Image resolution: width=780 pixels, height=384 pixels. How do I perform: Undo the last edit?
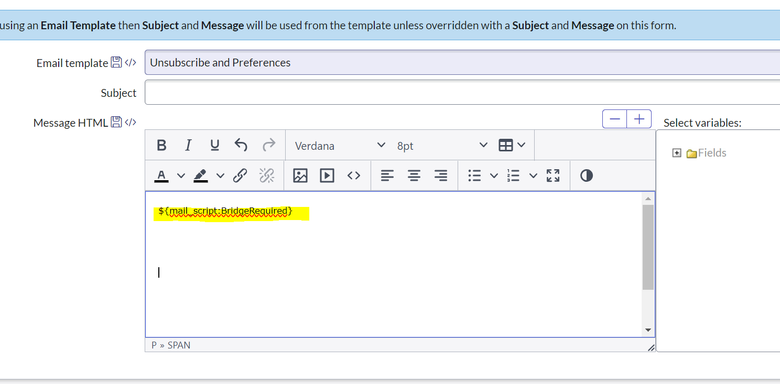pyautogui.click(x=241, y=145)
